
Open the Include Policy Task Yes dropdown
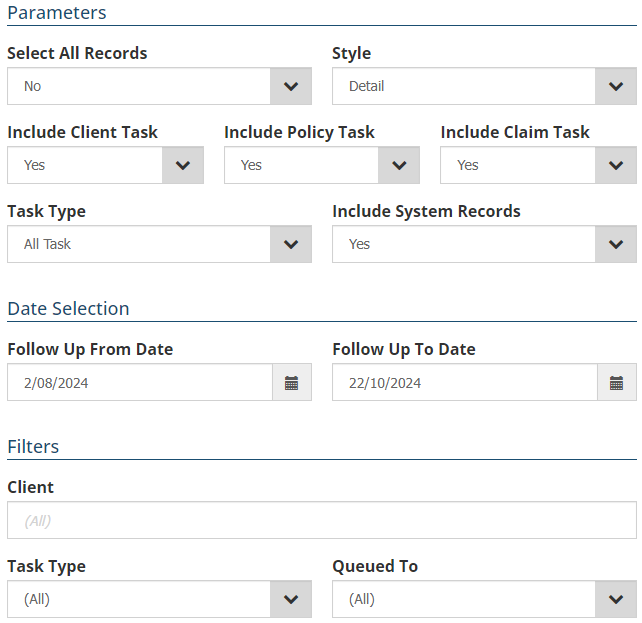pos(301,165)
